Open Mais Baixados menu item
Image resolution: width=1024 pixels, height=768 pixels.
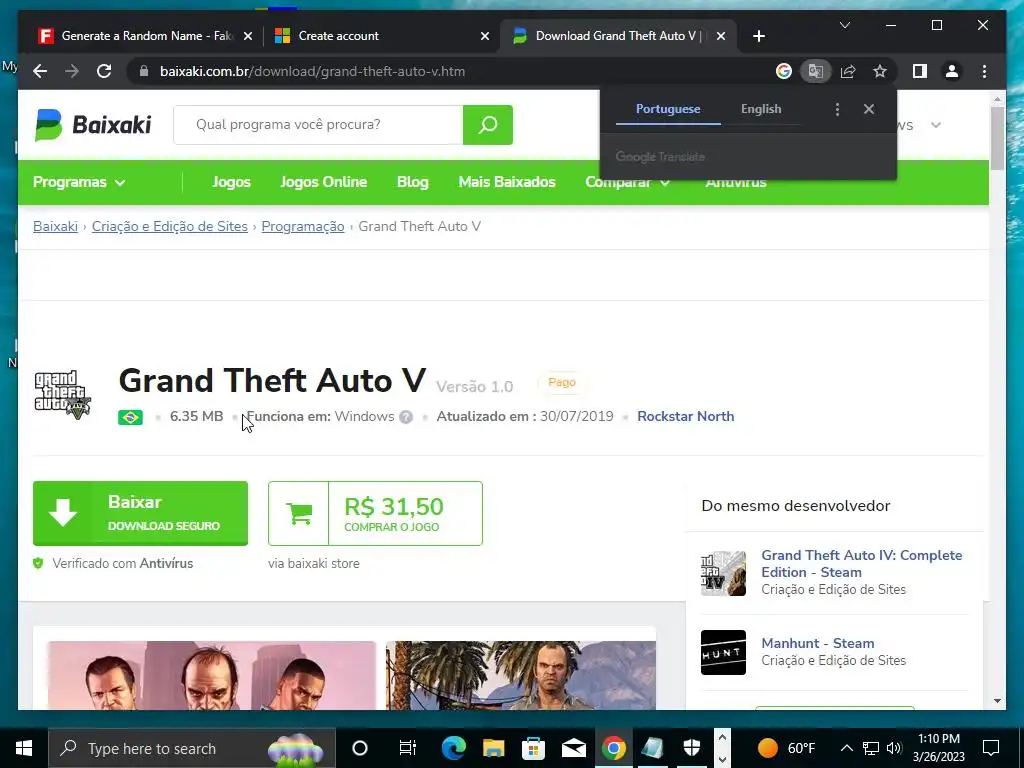tap(507, 182)
